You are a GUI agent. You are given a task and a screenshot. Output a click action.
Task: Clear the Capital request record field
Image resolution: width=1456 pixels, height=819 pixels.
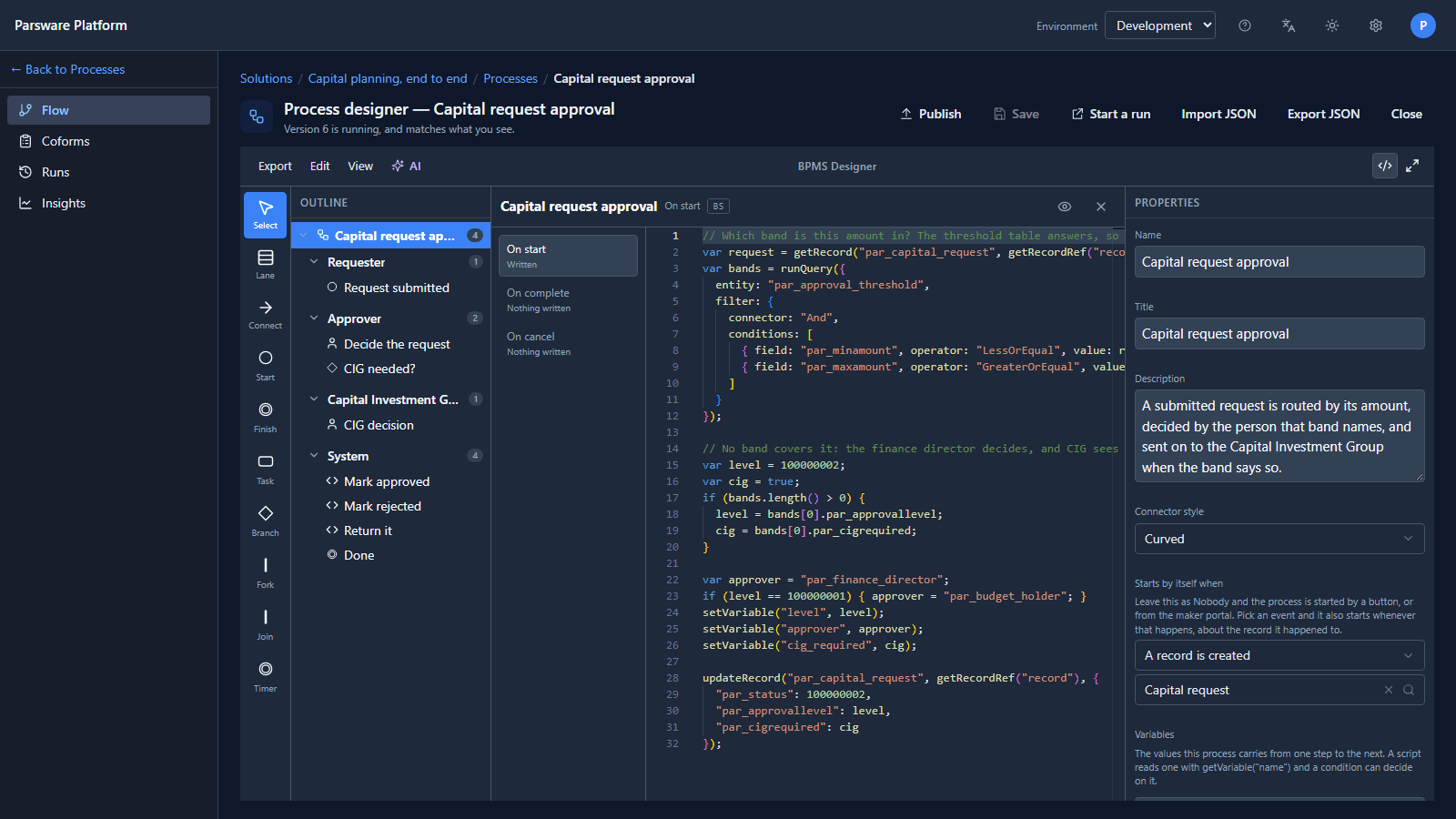click(1389, 690)
